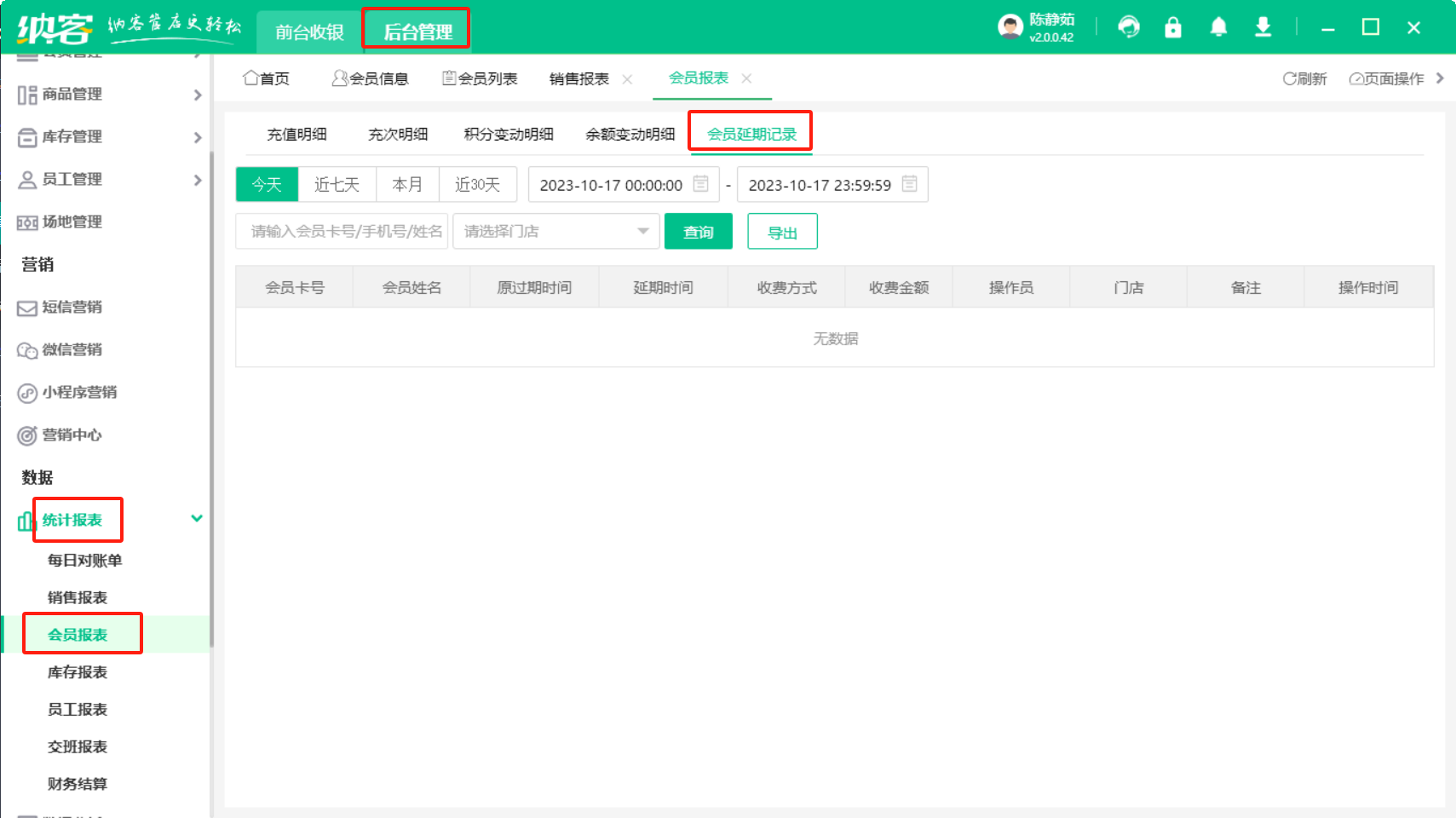Open the notification bell
This screenshot has height=818, width=1456.
pyautogui.click(x=1218, y=27)
